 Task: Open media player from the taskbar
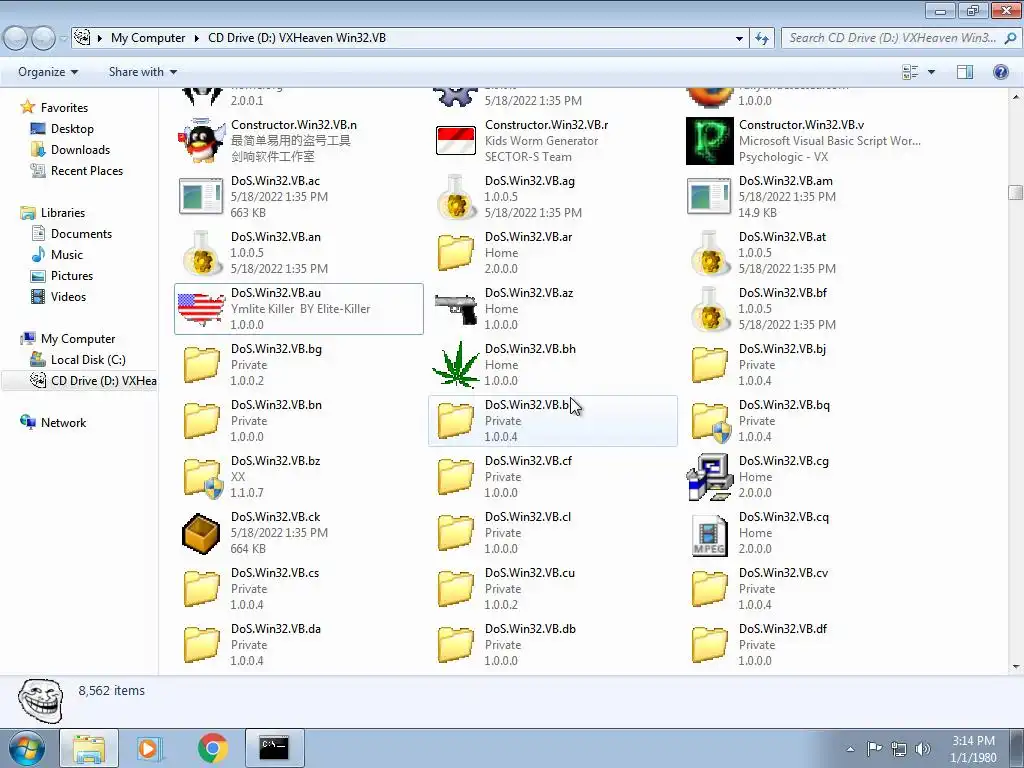[150, 748]
